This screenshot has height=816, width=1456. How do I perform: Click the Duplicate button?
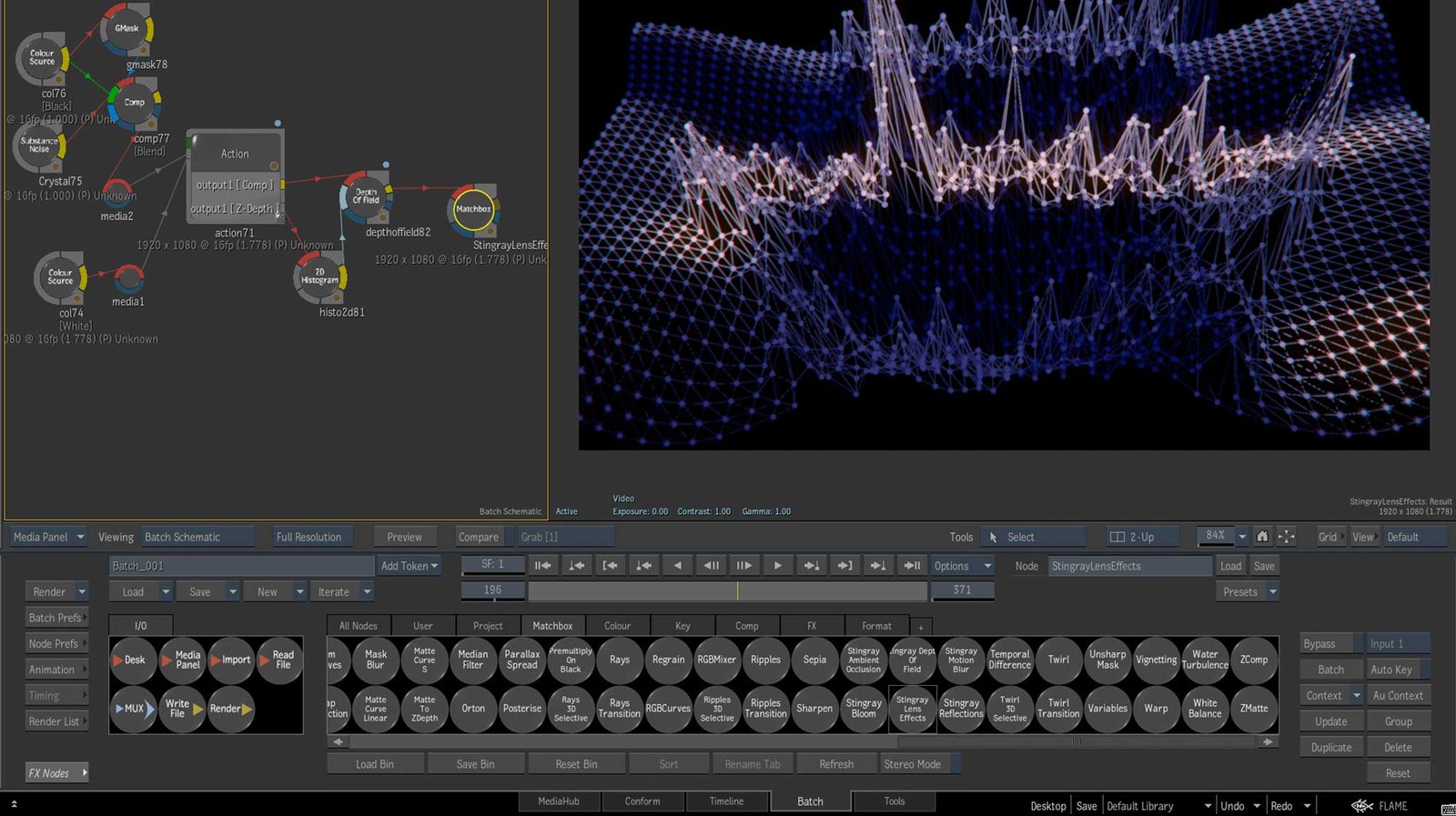click(1330, 748)
